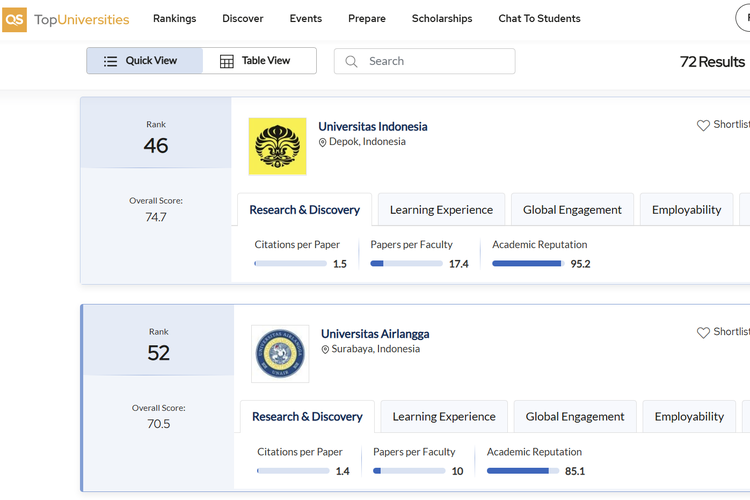Click the search magnifier icon
The width and height of the screenshot is (750, 500).
(351, 61)
